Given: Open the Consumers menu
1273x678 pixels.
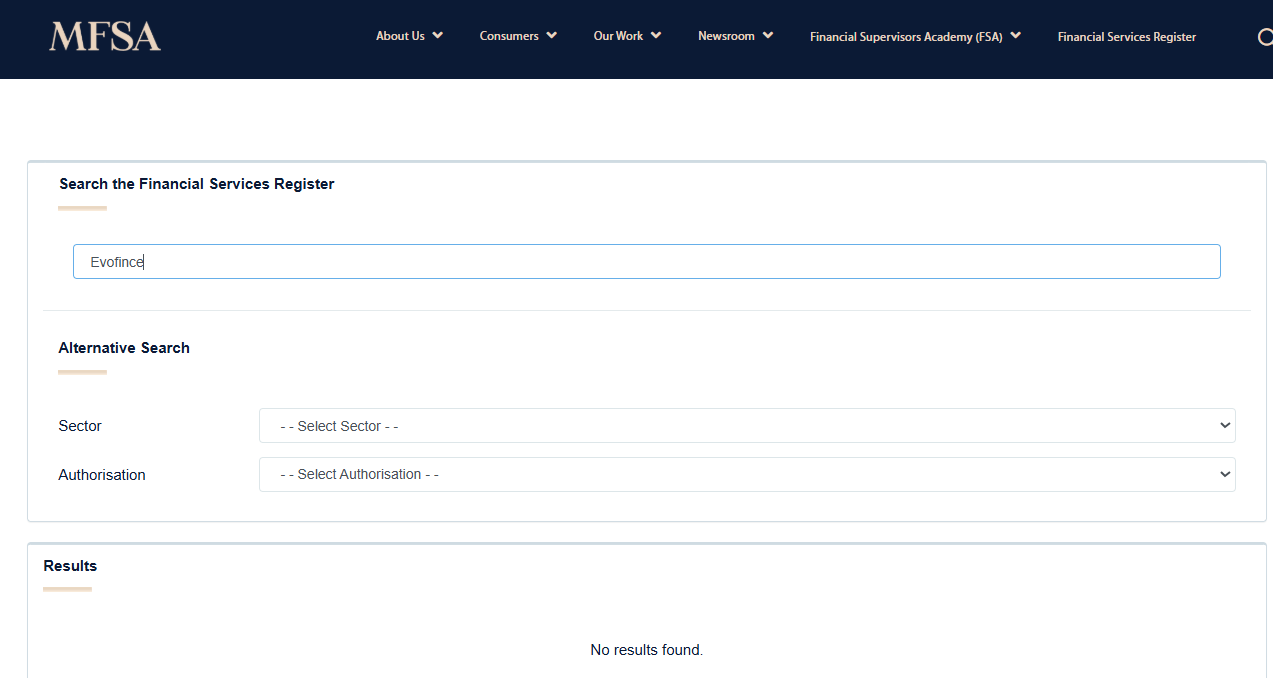Looking at the screenshot, I should [509, 36].
